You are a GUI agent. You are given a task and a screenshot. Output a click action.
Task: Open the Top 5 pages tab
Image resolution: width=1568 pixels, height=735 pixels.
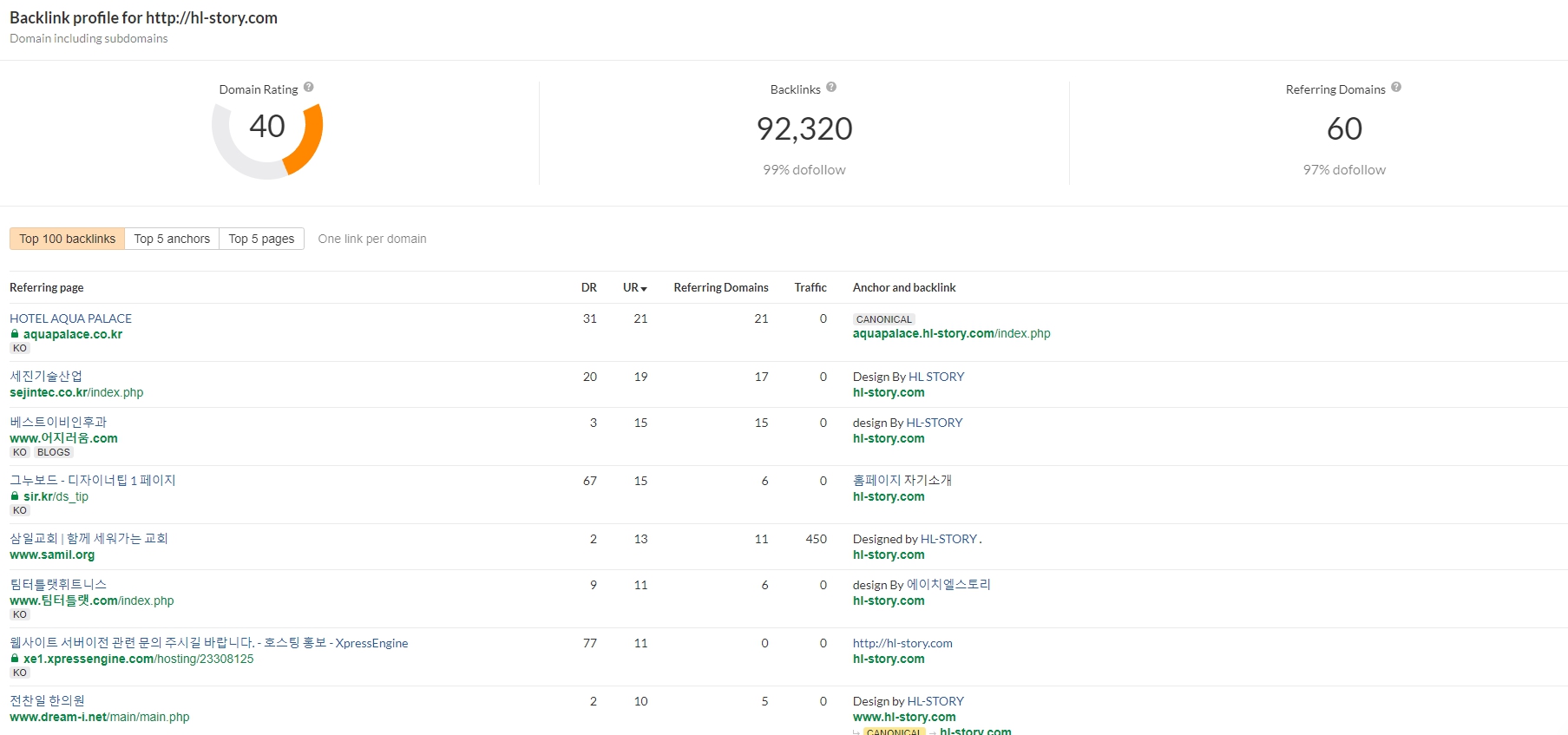261,239
